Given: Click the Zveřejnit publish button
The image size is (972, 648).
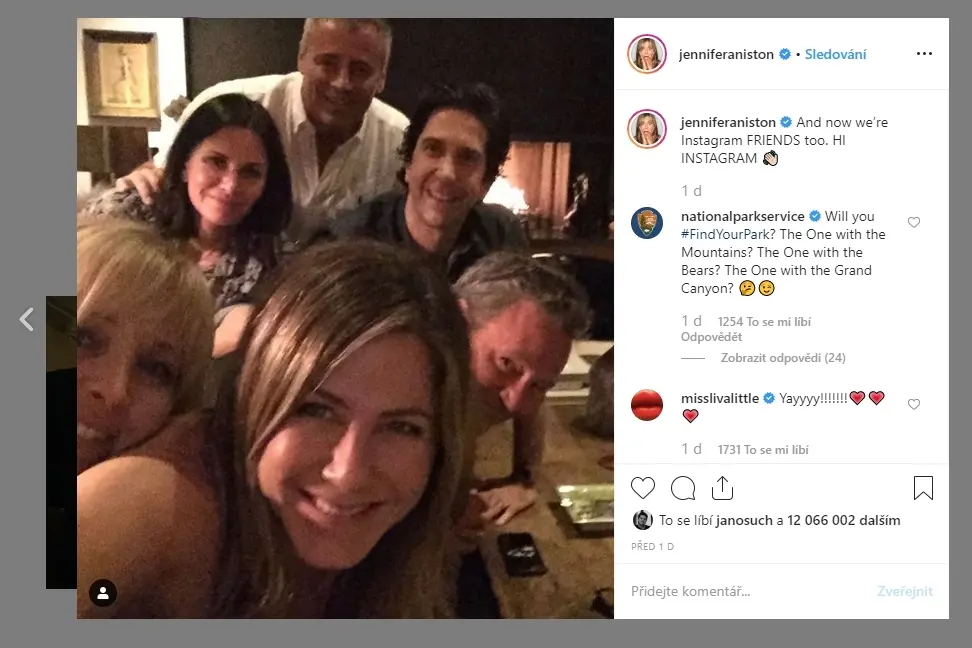Looking at the screenshot, I should 904,591.
